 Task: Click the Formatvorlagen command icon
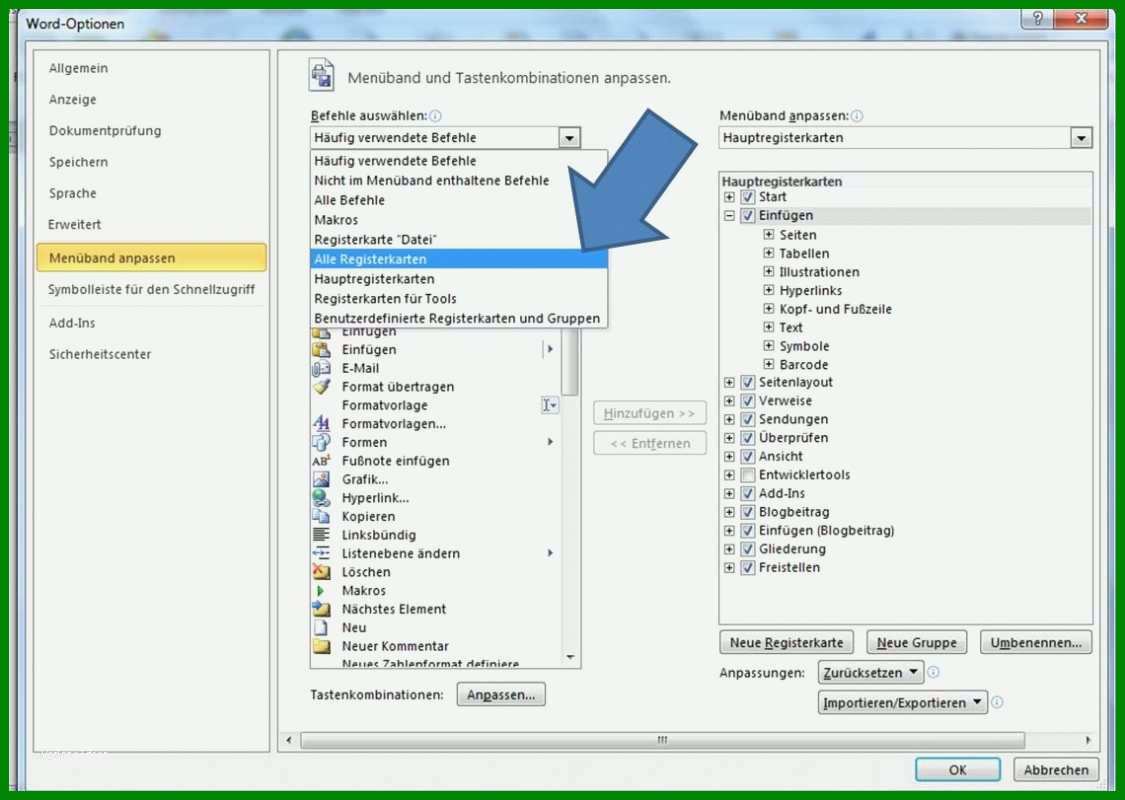pos(321,424)
